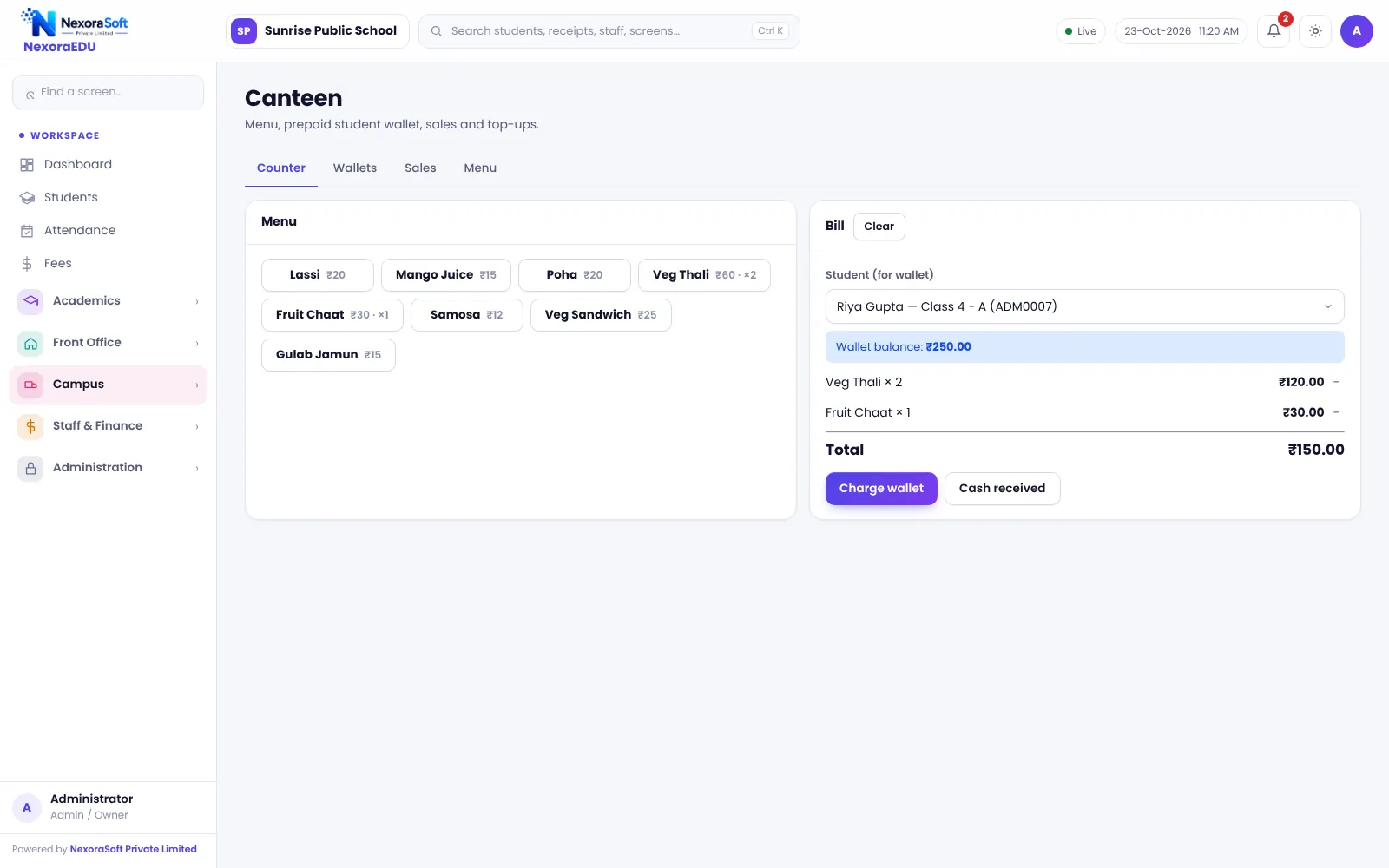Image resolution: width=1389 pixels, height=868 pixels.
Task: Switch to the Sales tab
Action: pos(420,168)
